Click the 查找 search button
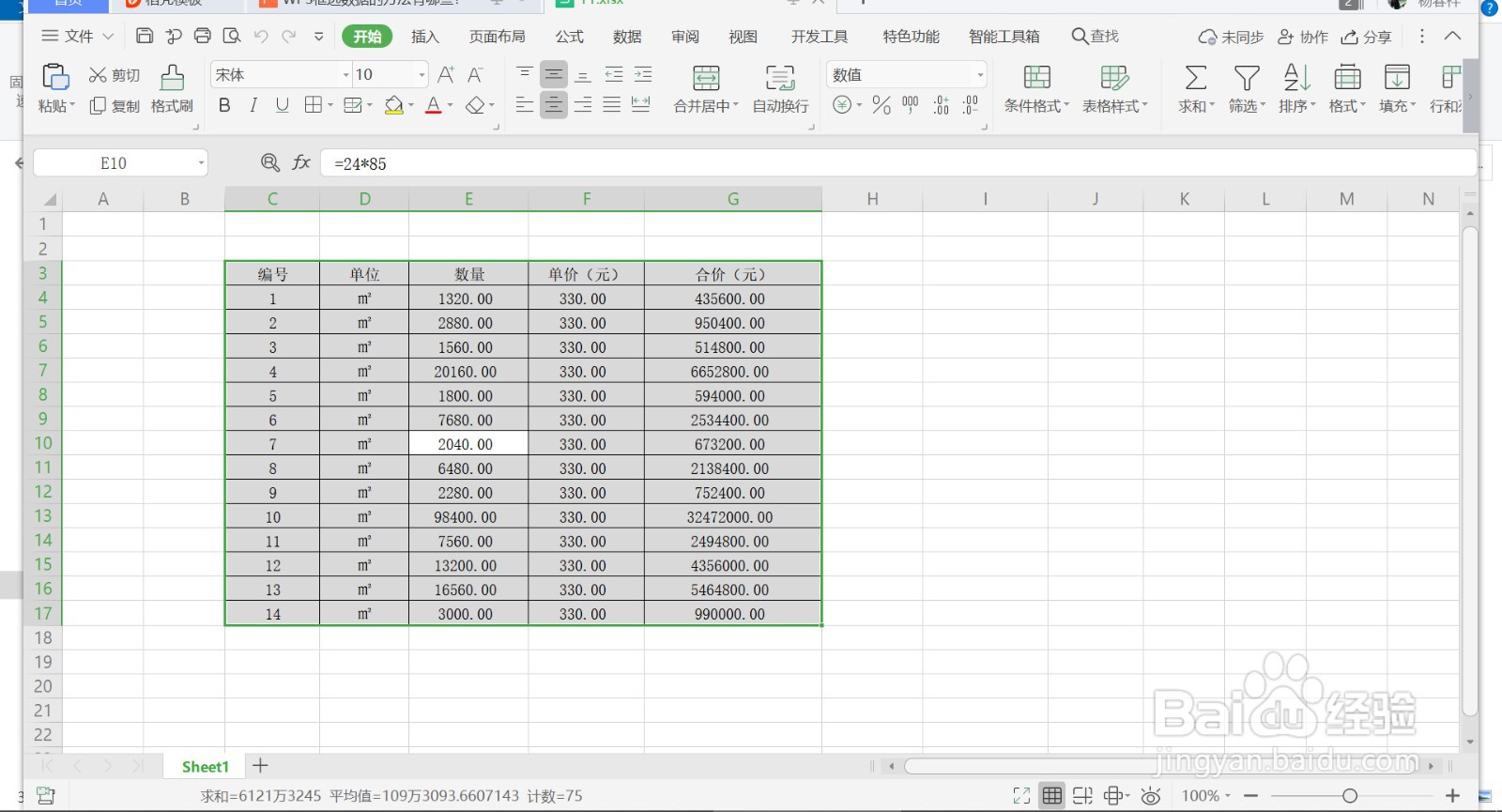 tap(1096, 36)
